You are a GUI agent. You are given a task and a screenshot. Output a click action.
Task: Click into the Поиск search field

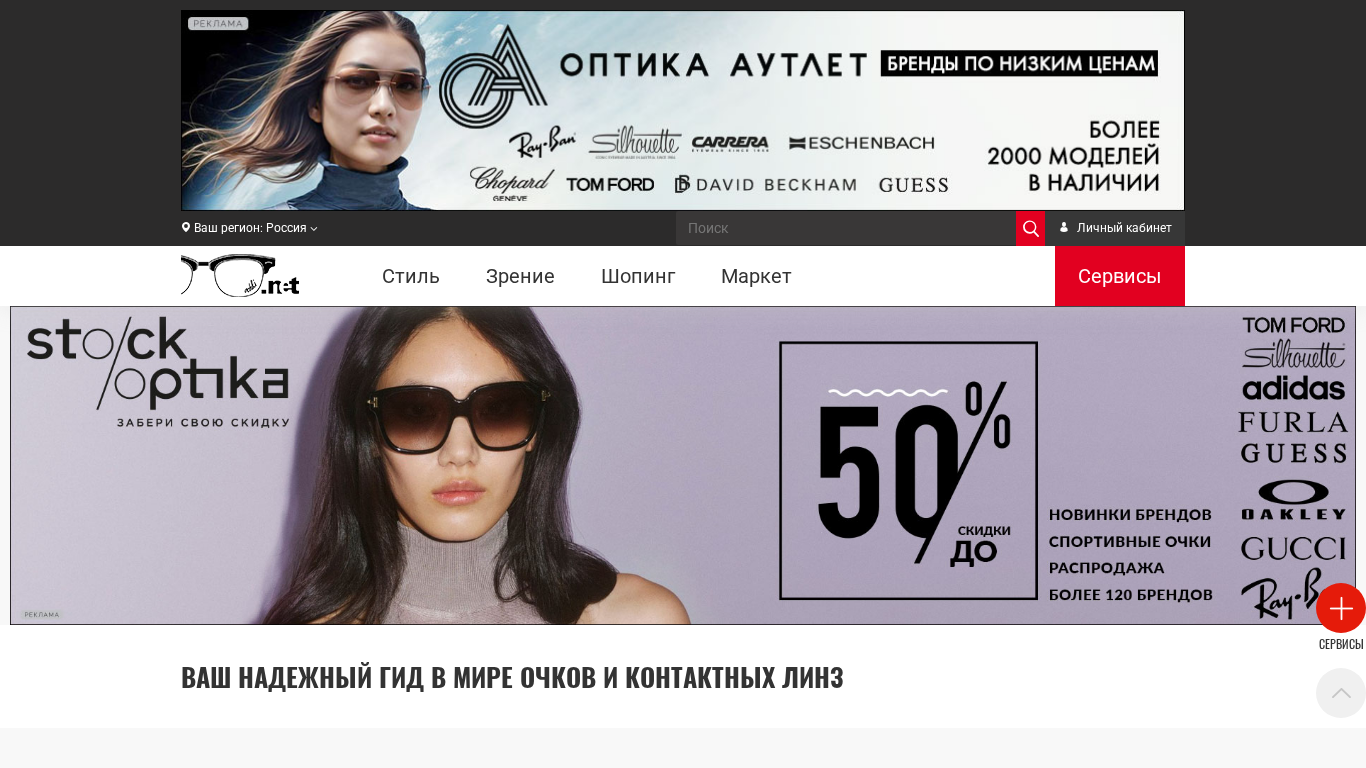tap(846, 228)
